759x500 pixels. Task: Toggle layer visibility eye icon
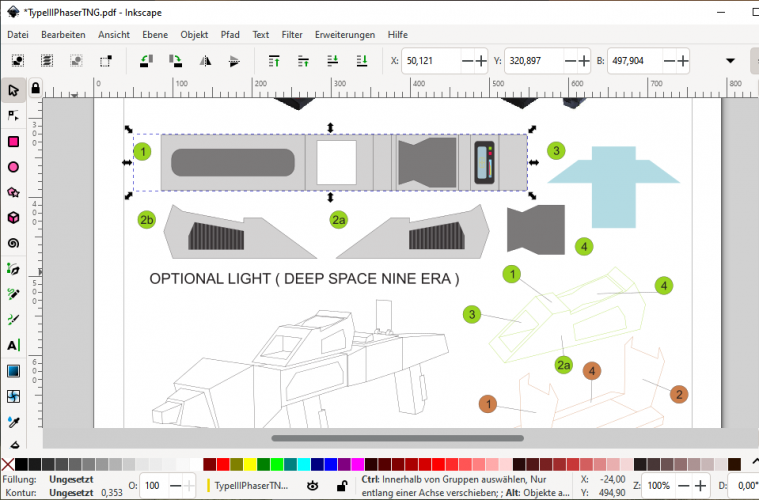pyautogui.click(x=313, y=485)
